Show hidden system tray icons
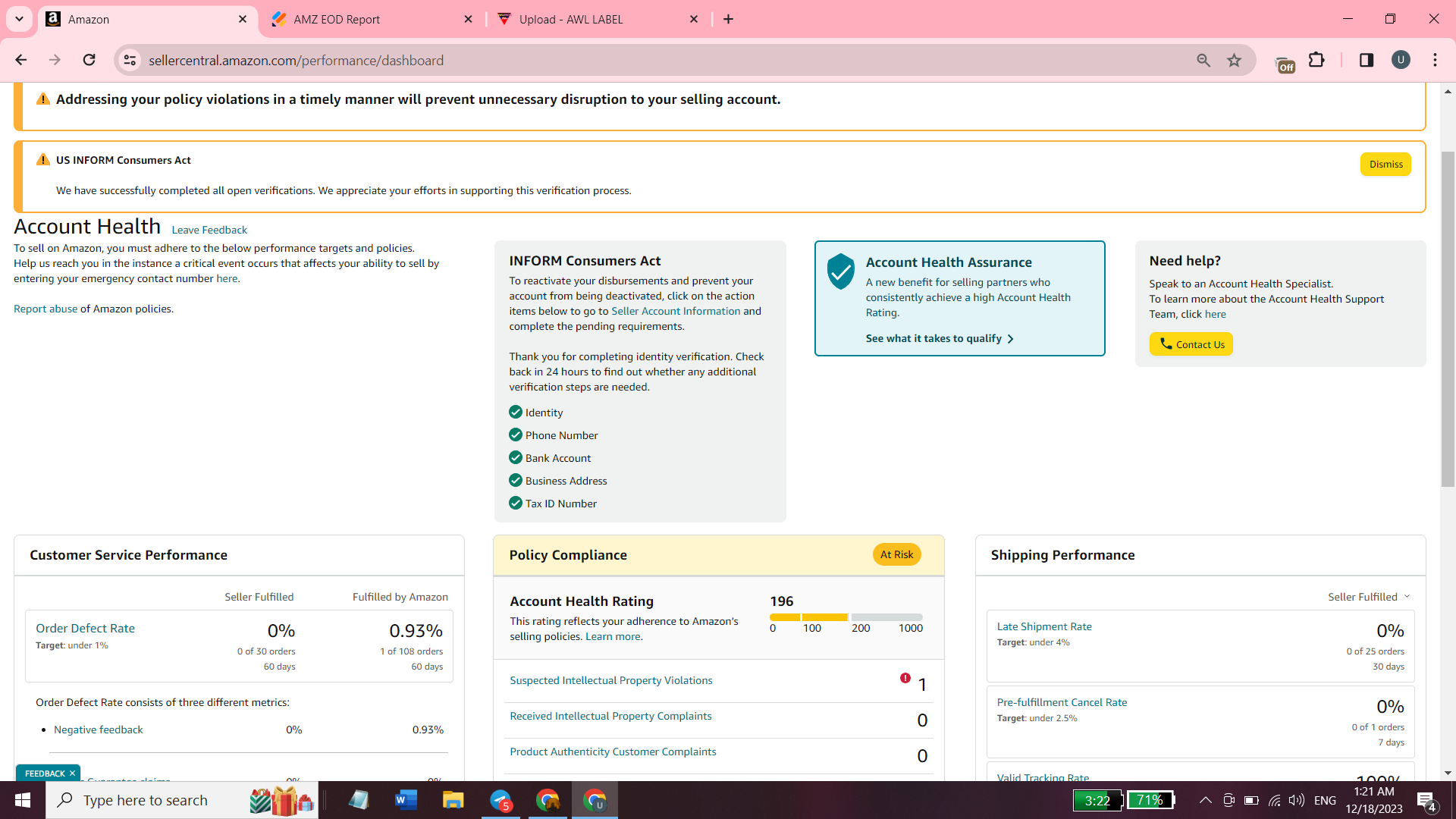 tap(1205, 800)
